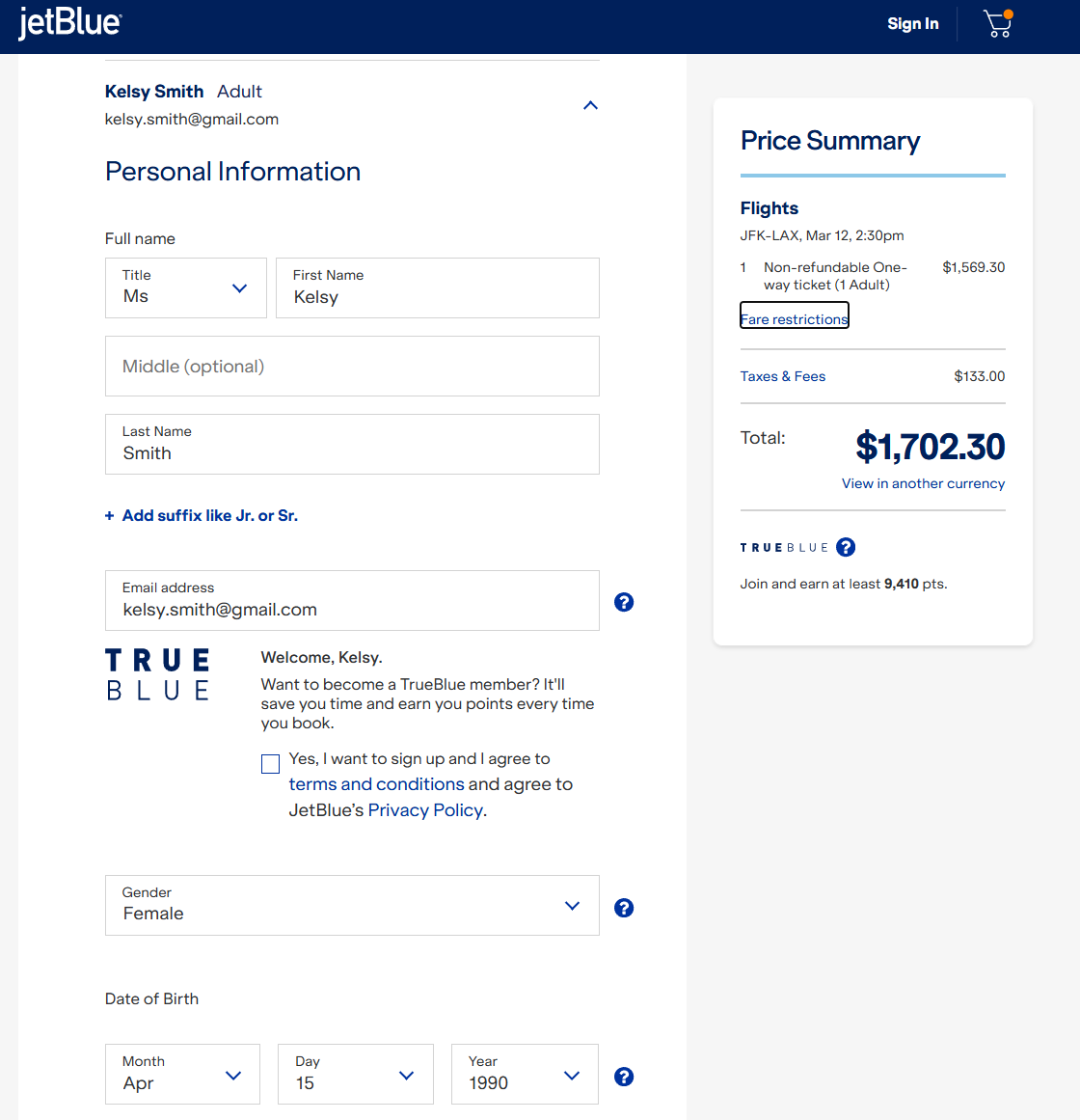Click View in another currency
Viewport: 1080px width, 1120px height.
pyautogui.click(x=923, y=483)
